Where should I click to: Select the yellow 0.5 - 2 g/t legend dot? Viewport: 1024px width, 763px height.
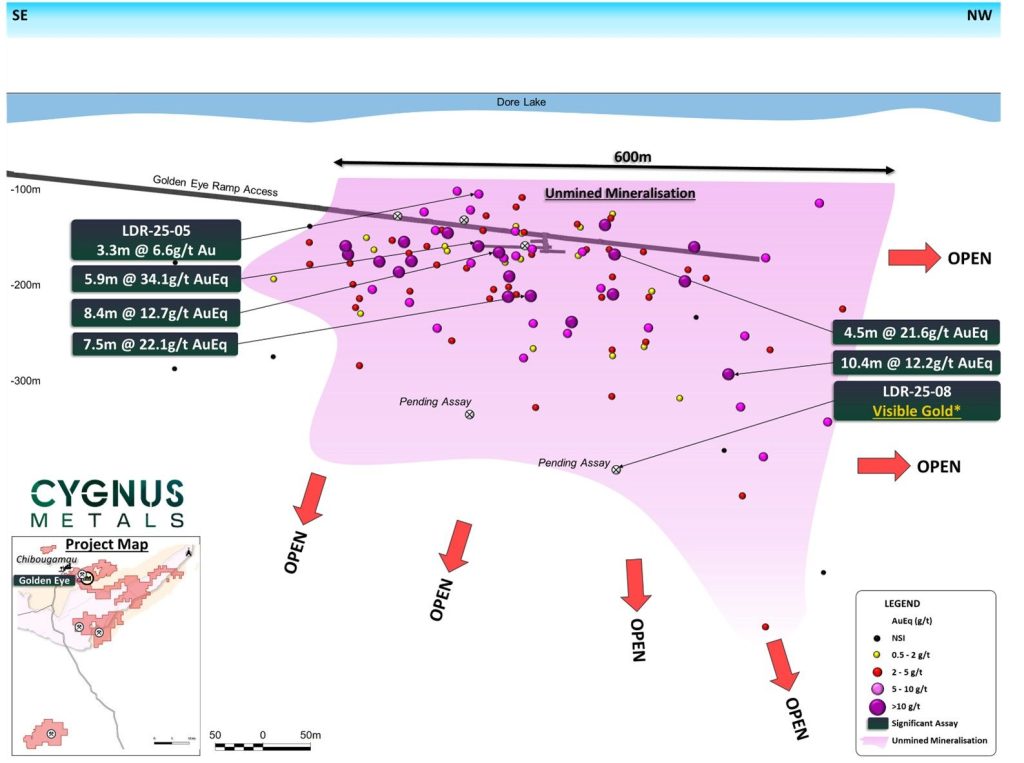[878, 653]
